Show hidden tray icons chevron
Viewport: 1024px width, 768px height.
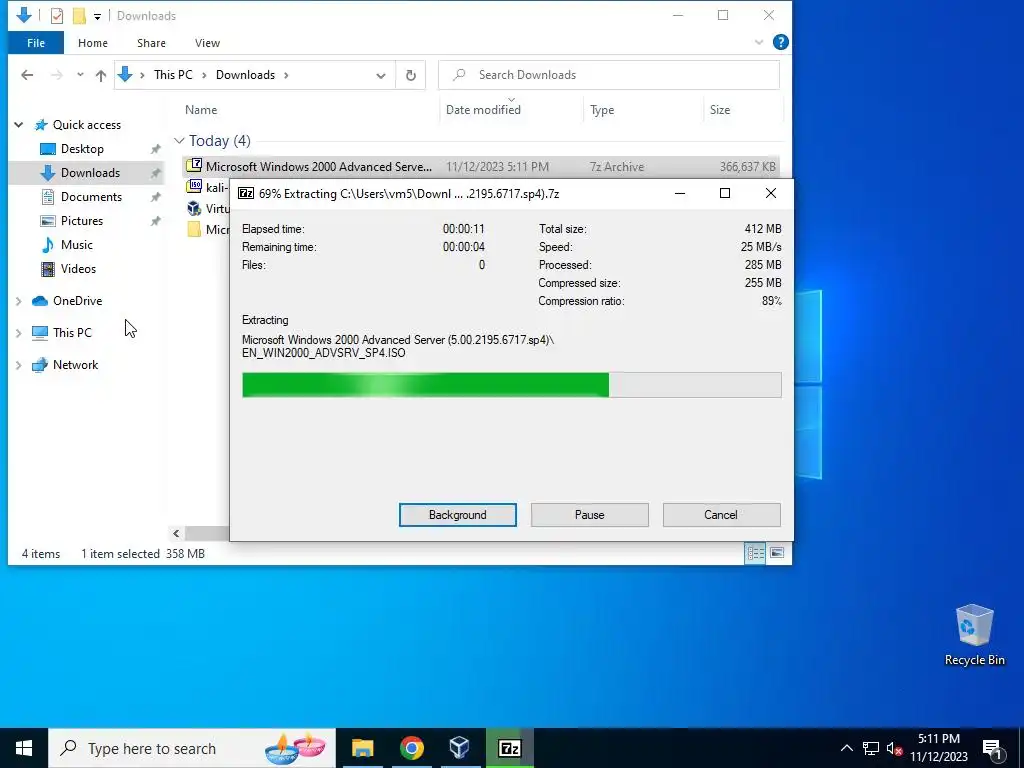tap(846, 748)
